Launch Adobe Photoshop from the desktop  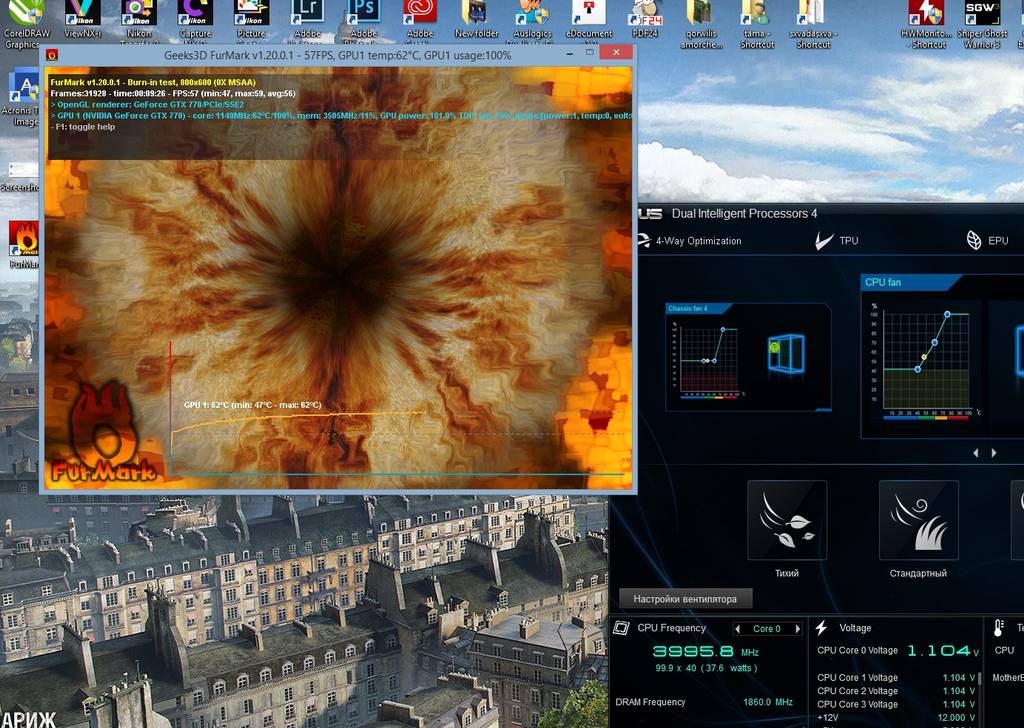coord(364,21)
